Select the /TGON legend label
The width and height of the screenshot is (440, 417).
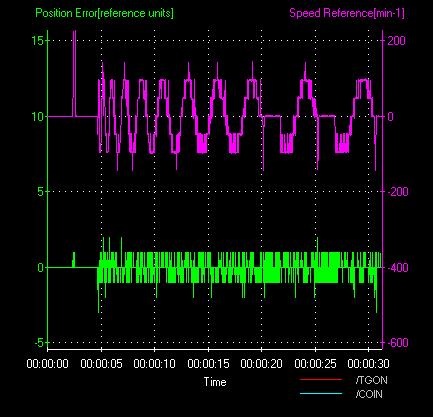click(371, 380)
